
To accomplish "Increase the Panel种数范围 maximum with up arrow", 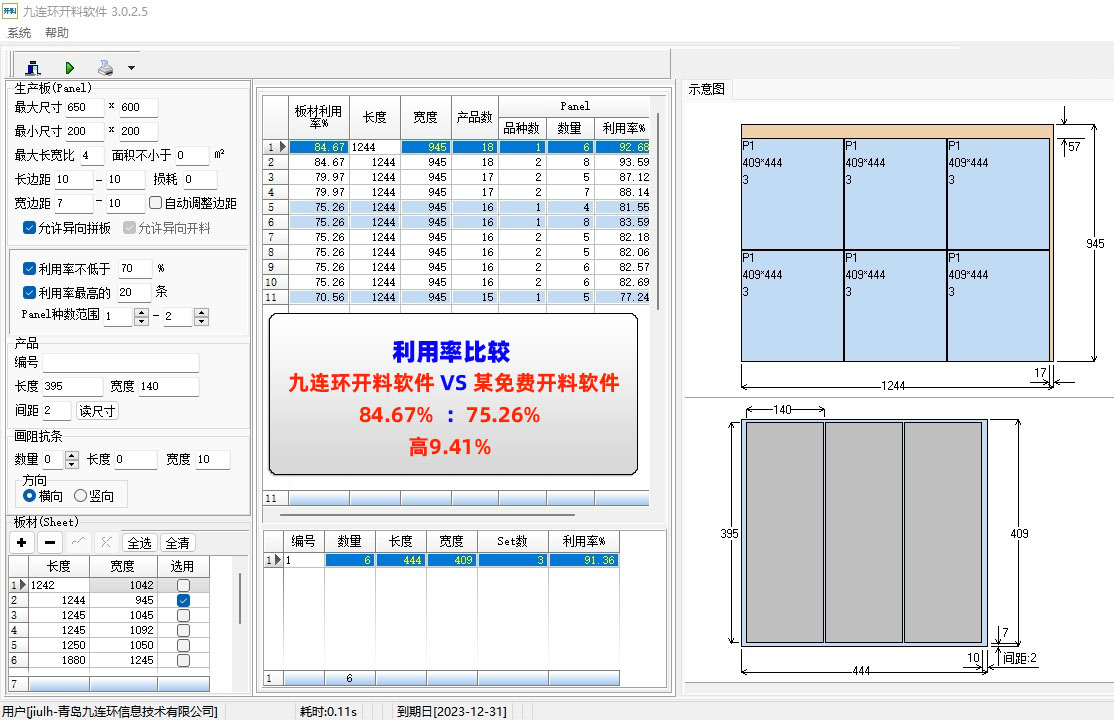I will pyautogui.click(x=202, y=312).
